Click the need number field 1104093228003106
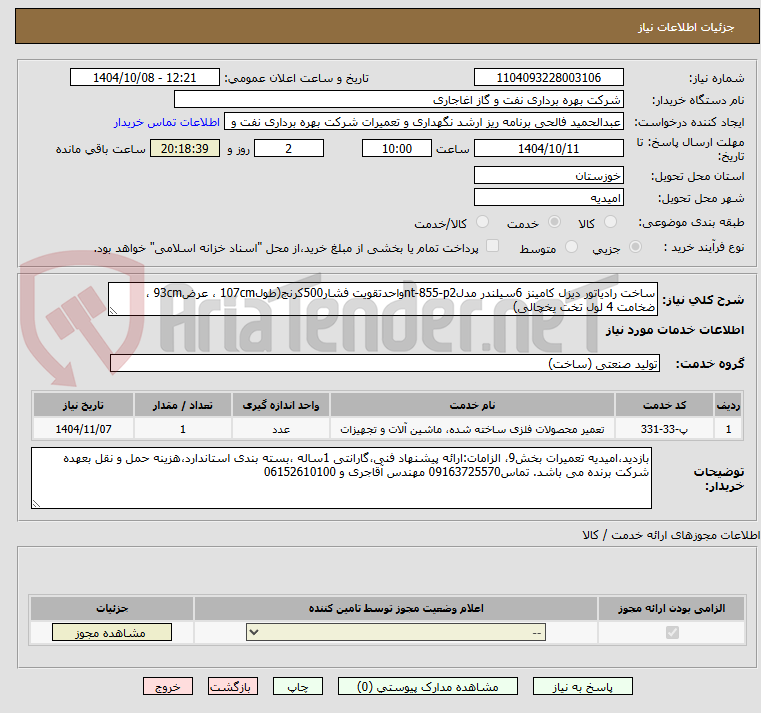Image resolution: width=761 pixels, height=713 pixels. pyautogui.click(x=549, y=78)
